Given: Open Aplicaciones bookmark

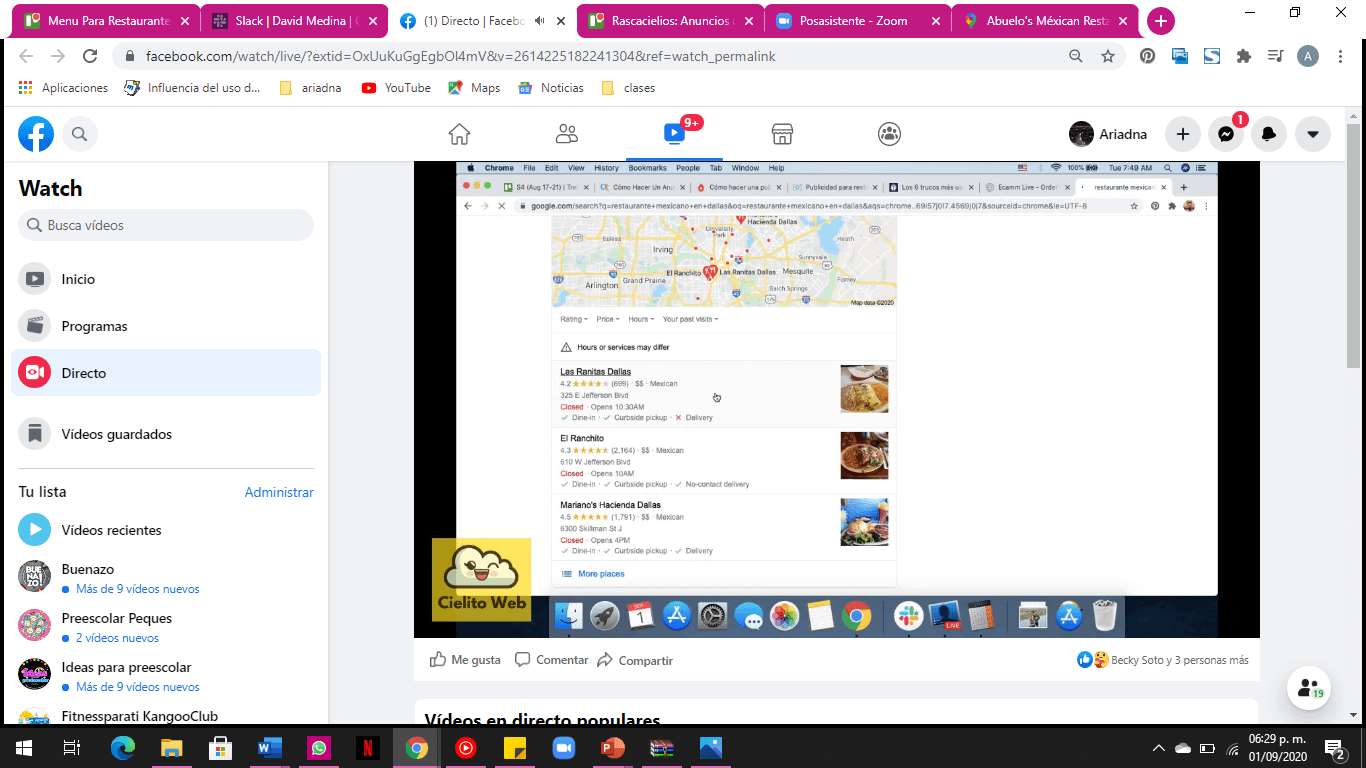Looking at the screenshot, I should (x=64, y=88).
